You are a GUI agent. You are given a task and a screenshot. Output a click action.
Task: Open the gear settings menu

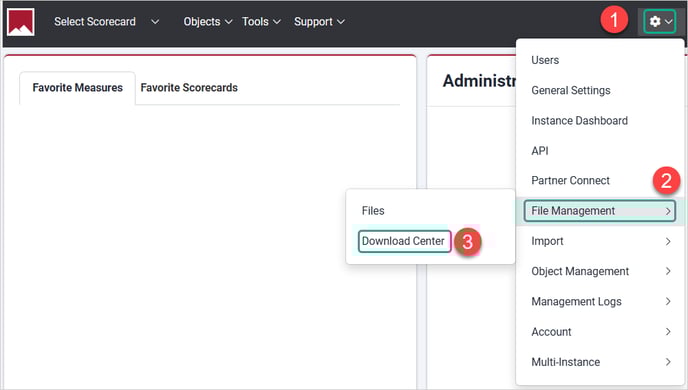coord(659,21)
